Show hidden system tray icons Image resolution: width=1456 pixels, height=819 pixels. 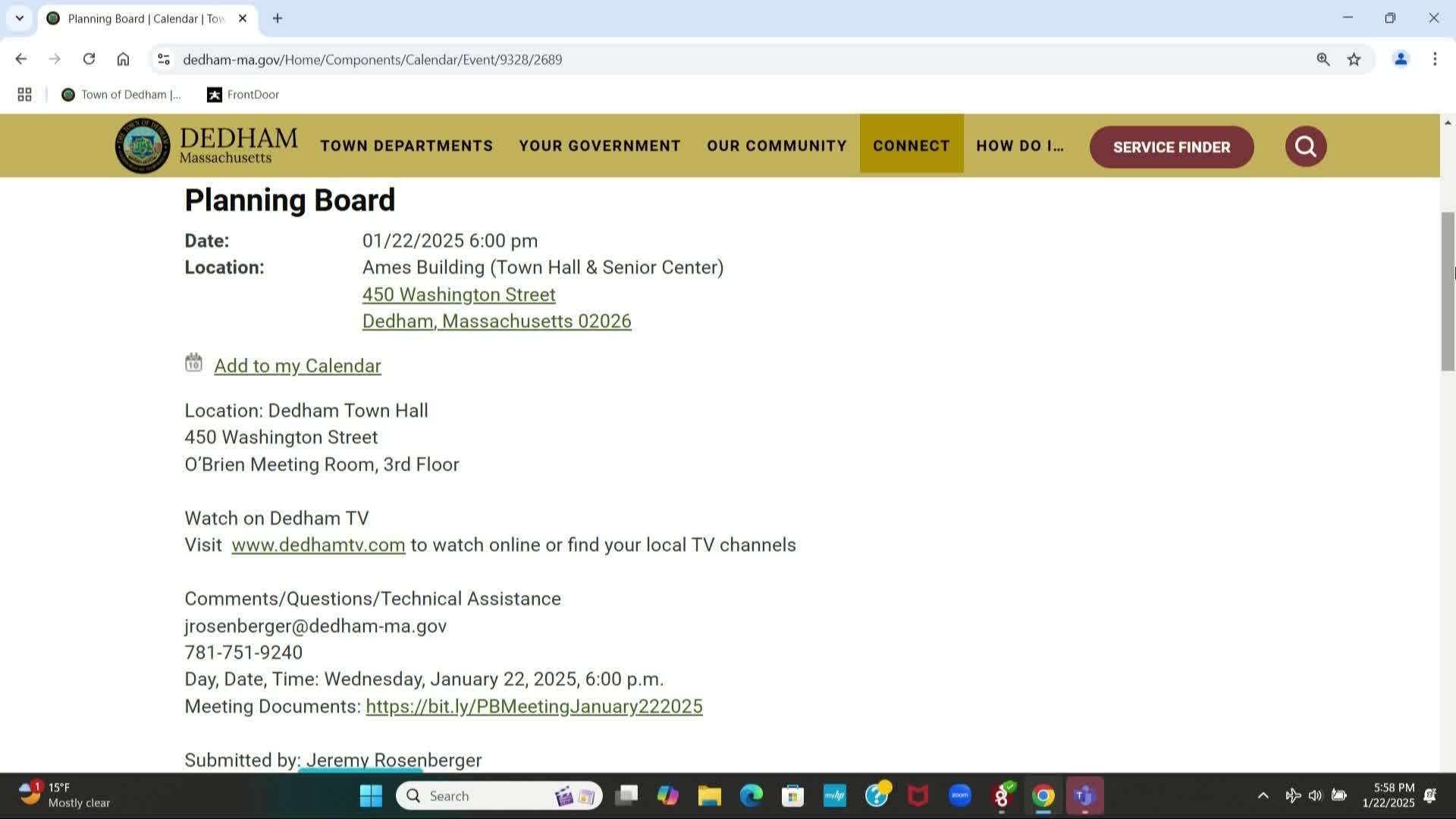tap(1263, 795)
